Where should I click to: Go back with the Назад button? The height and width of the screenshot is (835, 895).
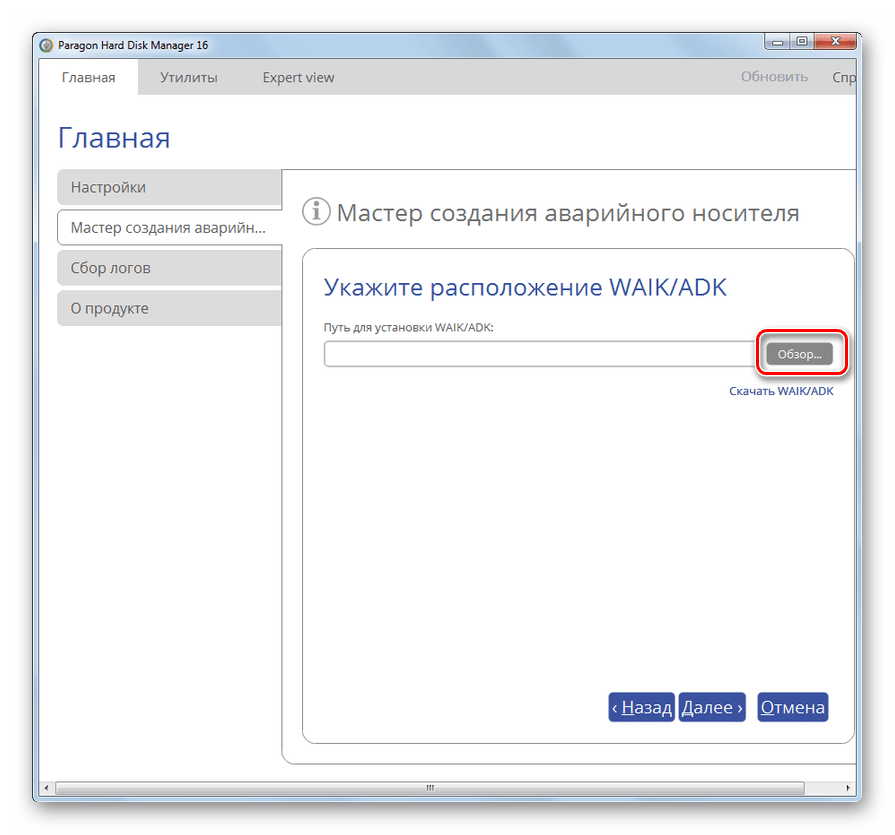click(x=641, y=707)
